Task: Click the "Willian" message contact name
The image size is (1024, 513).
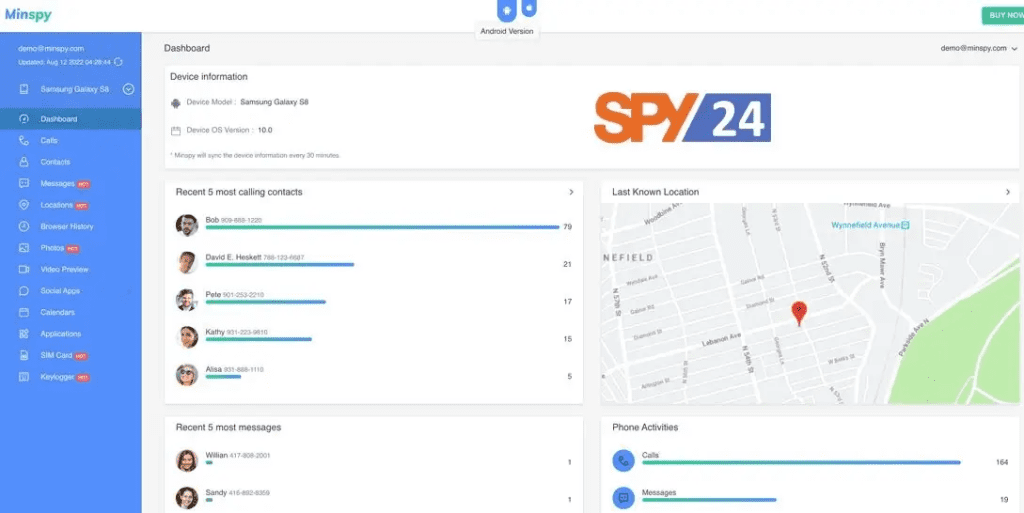Action: 216,455
